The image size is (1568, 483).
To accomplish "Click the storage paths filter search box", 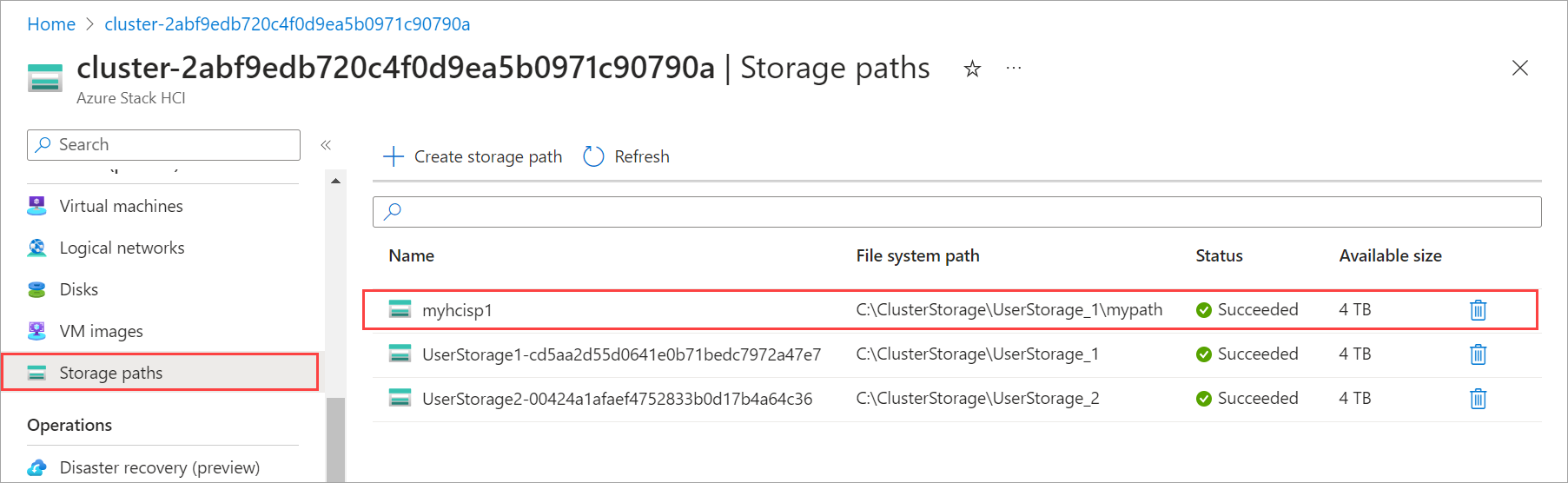I will (956, 211).
